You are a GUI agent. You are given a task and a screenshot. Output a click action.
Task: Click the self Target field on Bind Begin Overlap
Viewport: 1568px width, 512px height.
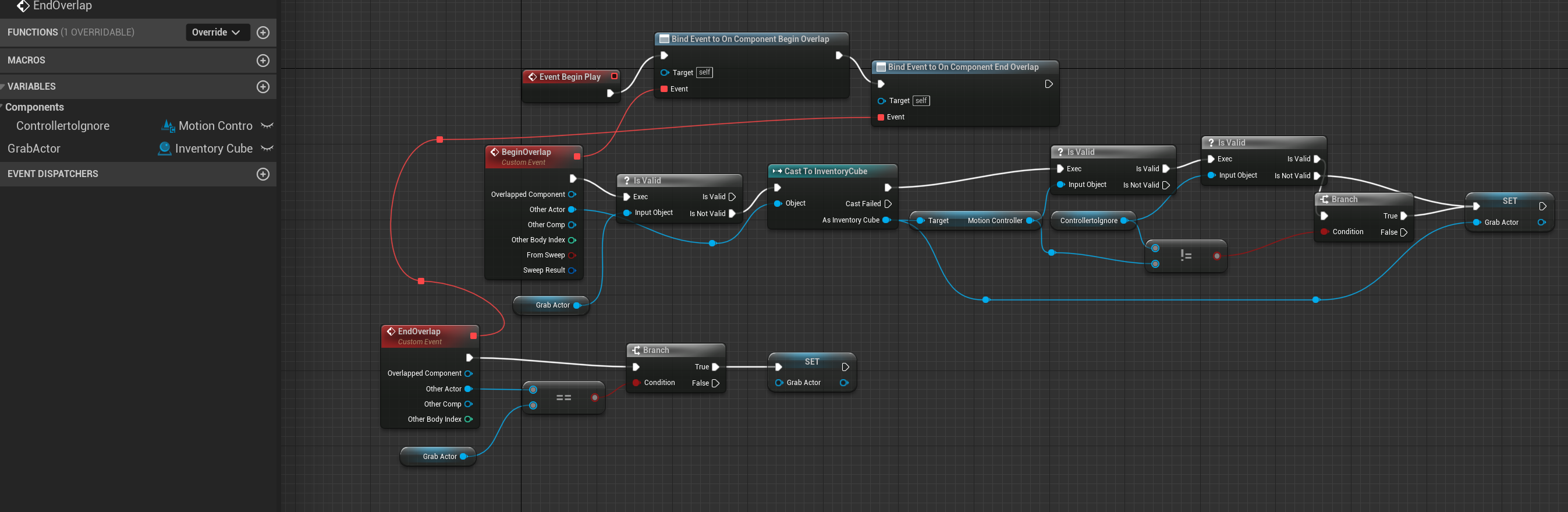pos(704,73)
